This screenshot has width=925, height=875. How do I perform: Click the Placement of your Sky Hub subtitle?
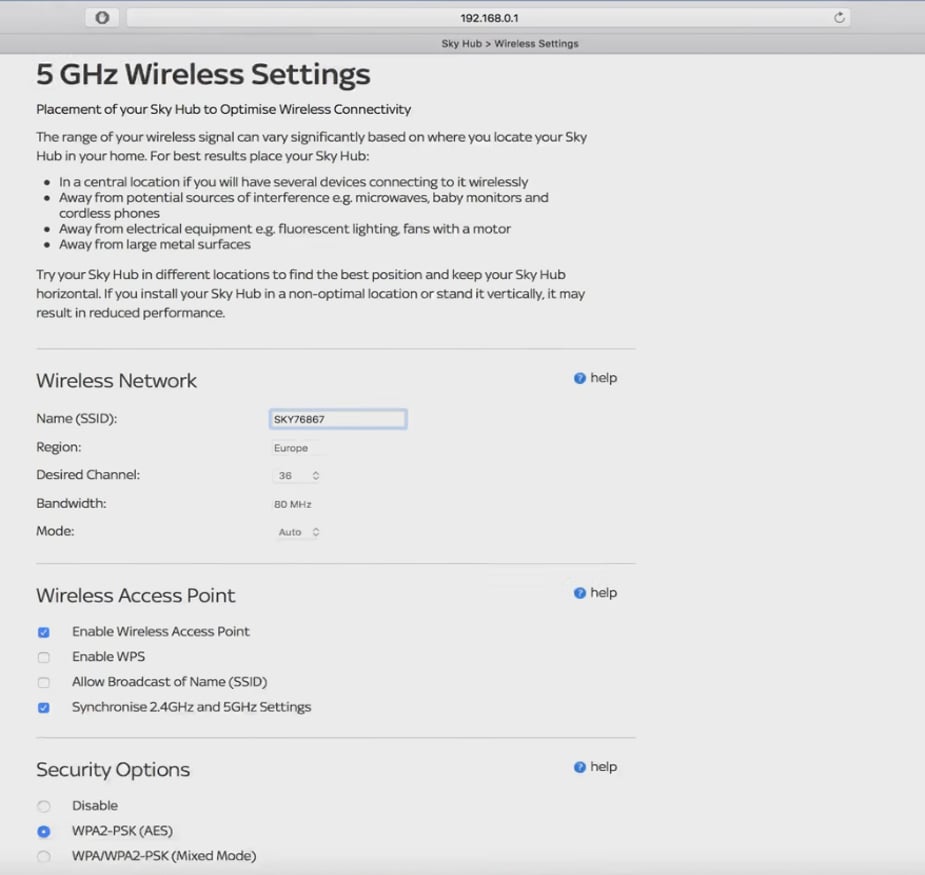pos(224,109)
